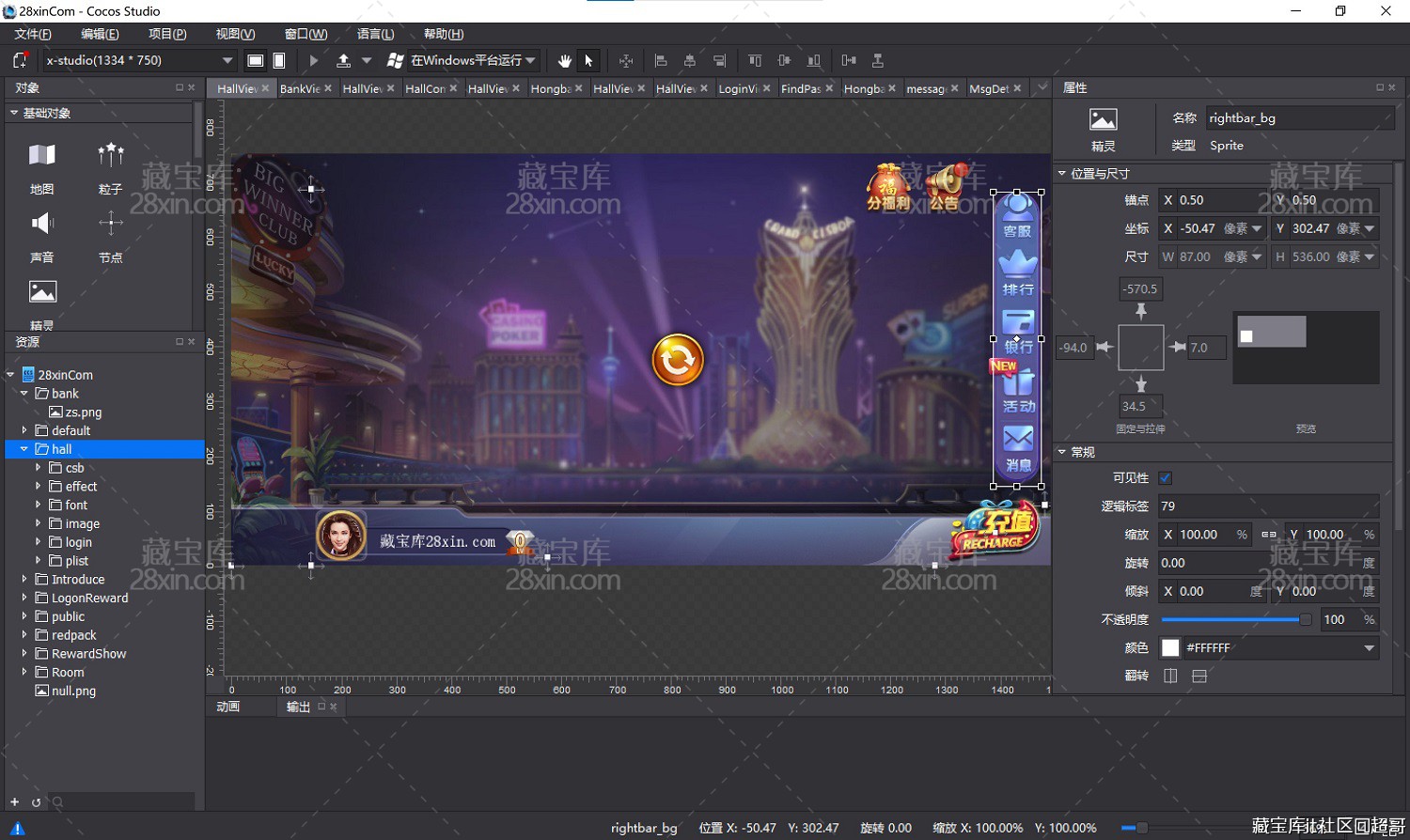
Task: Click the play preview button
Action: 314,61
